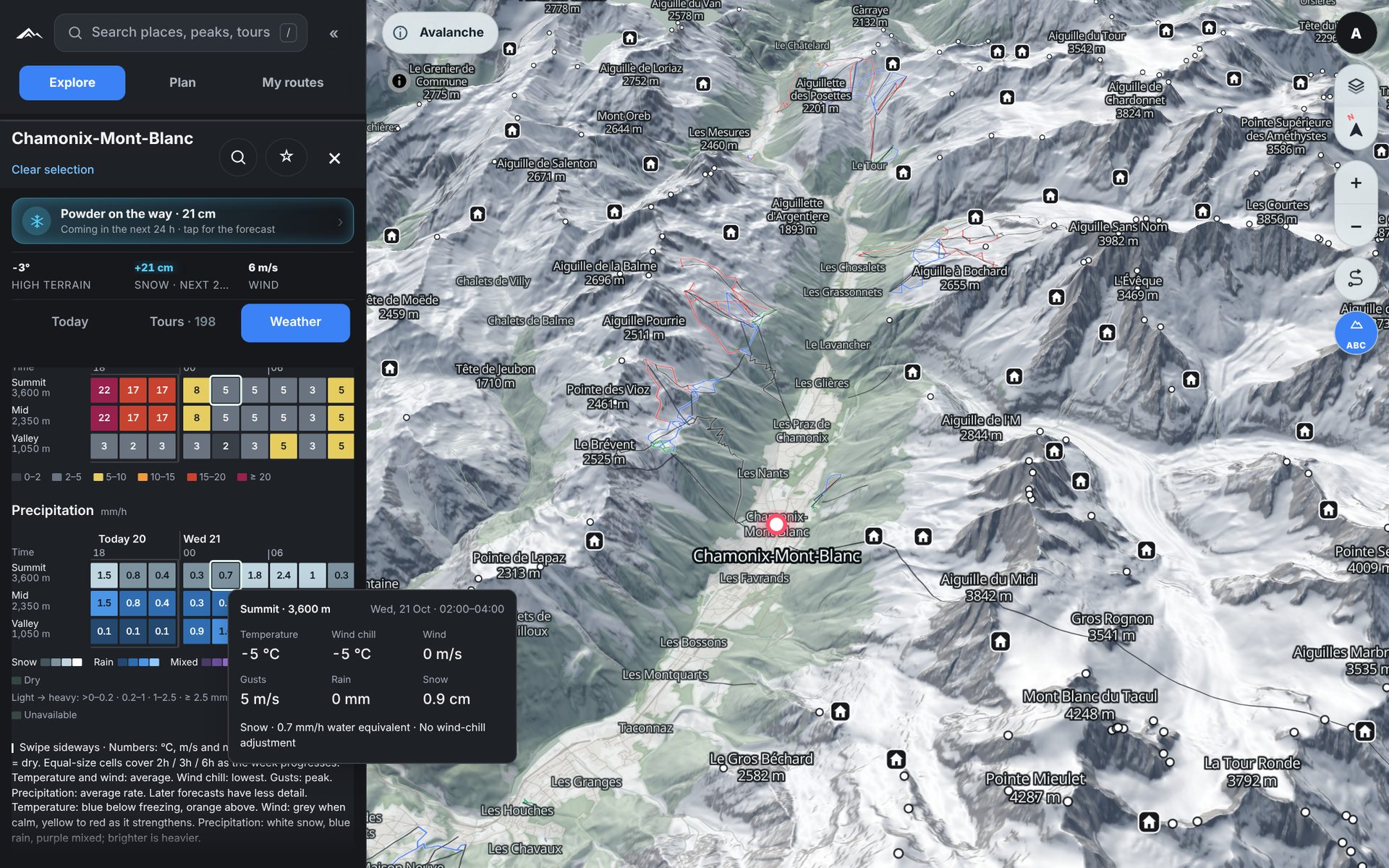The width and height of the screenshot is (1389, 868).
Task: Open the map layers selector icon
Action: 1356,86
